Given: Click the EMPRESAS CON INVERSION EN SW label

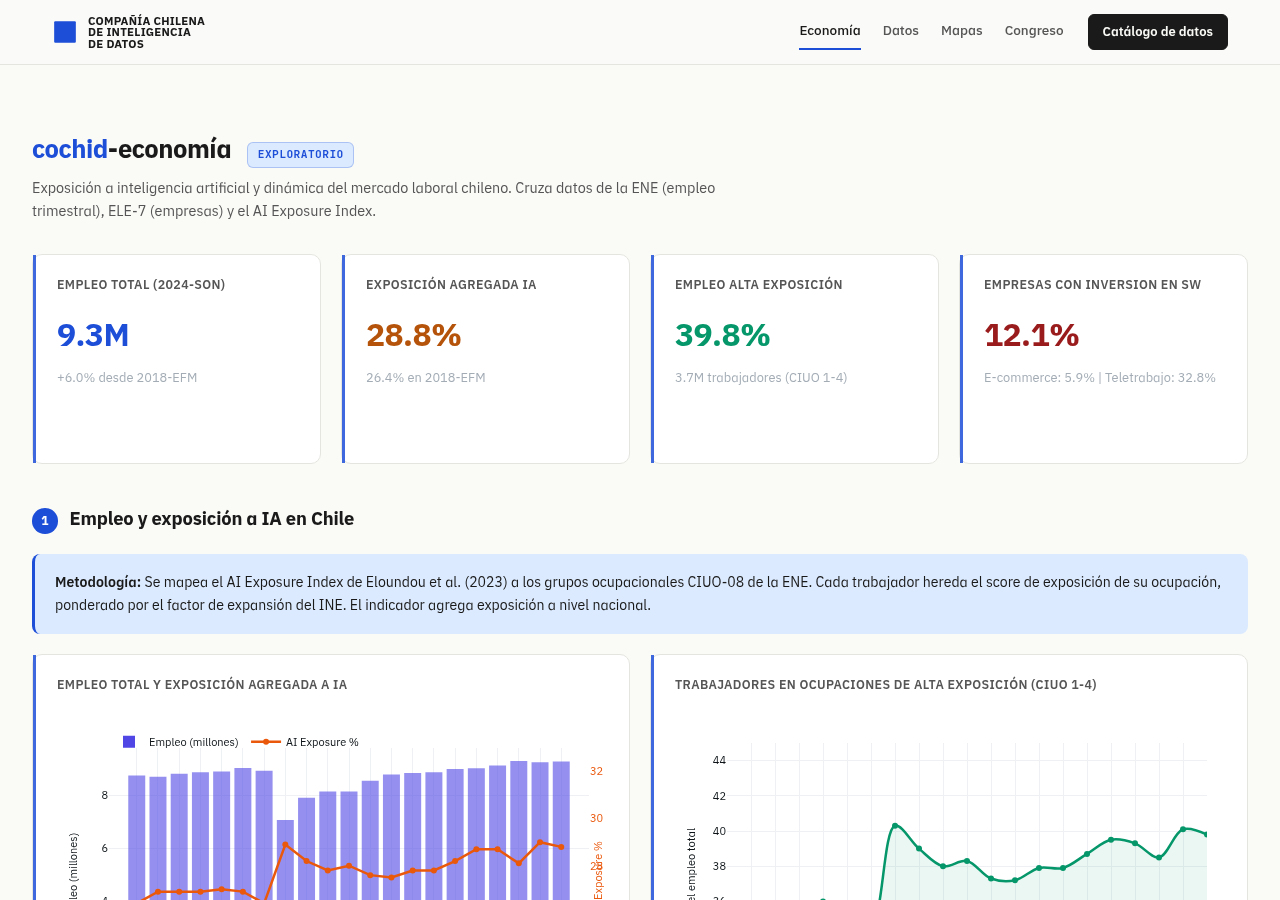Looking at the screenshot, I should click(x=1093, y=285).
